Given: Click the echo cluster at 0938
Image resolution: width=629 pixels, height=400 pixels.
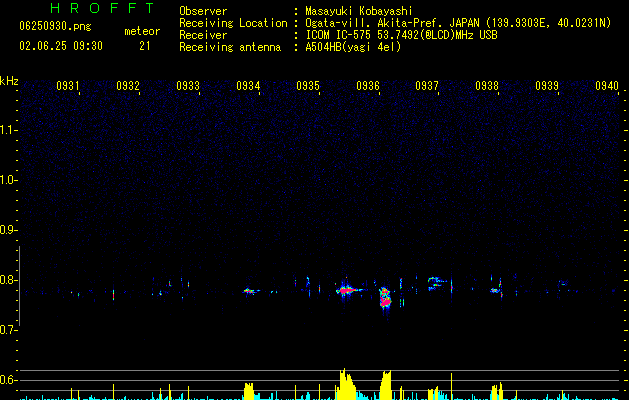Looking at the screenshot, I should pyautogui.click(x=497, y=290).
